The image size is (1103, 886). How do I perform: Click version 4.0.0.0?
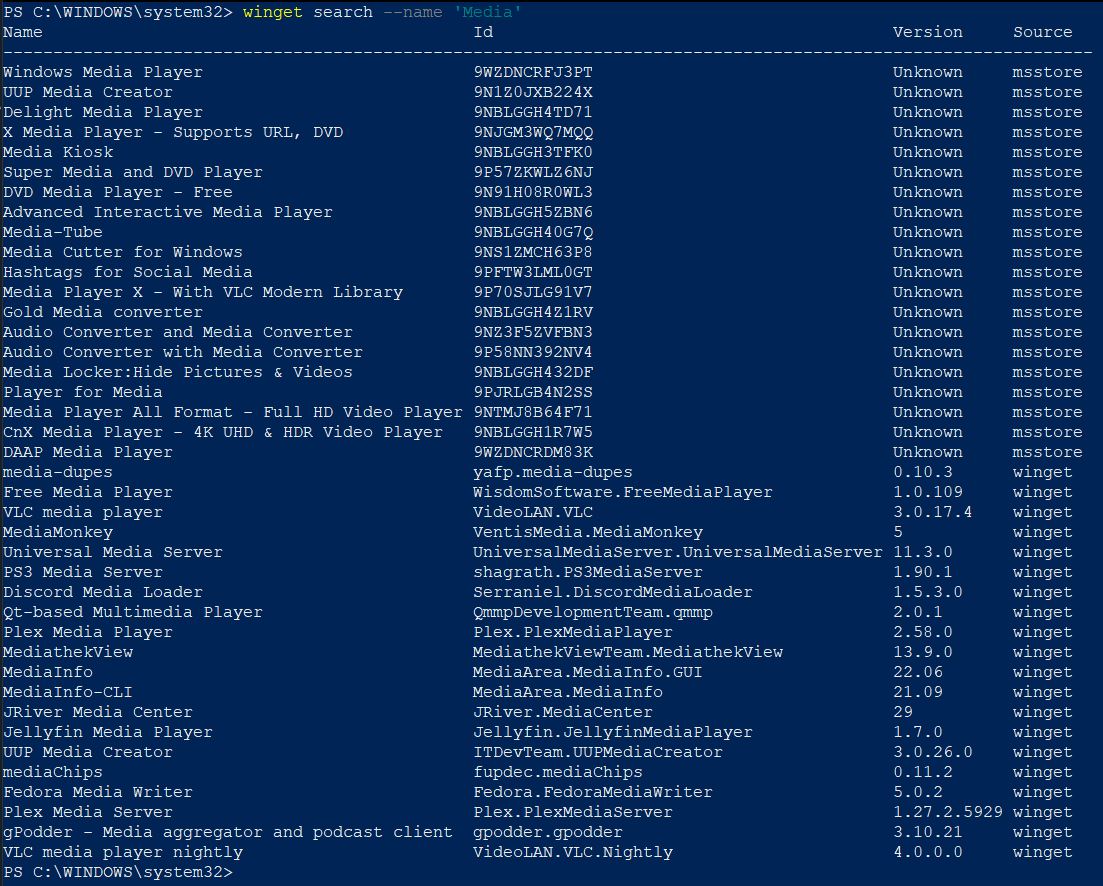click(928, 852)
